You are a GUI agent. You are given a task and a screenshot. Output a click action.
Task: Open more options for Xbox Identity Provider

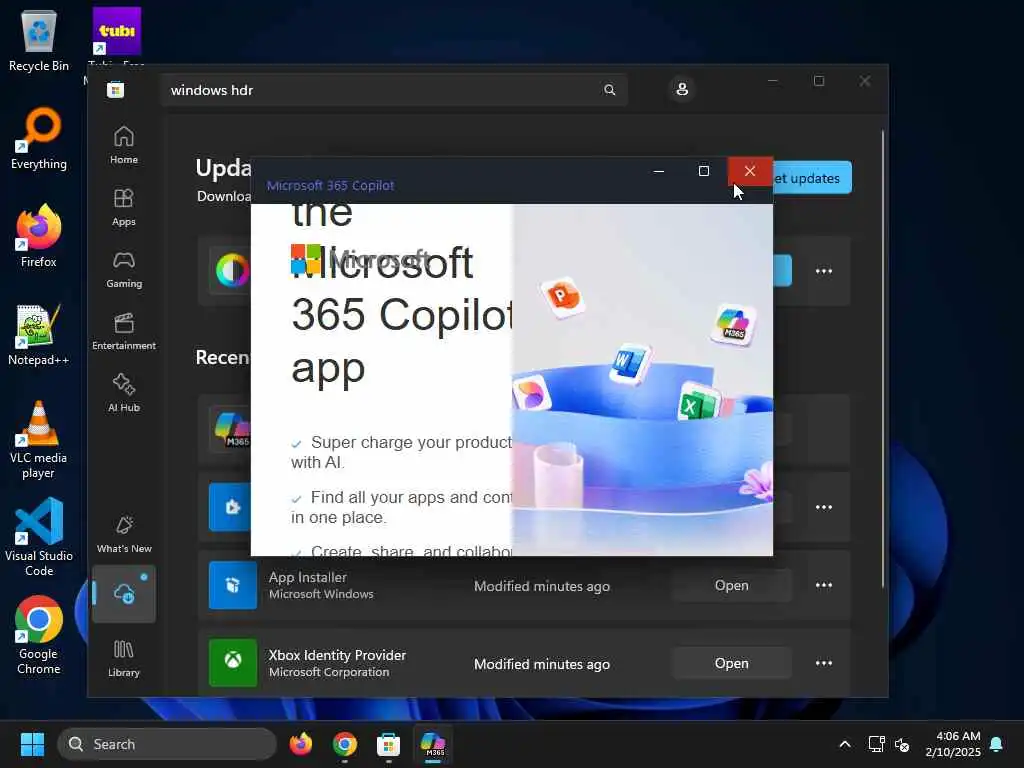click(824, 664)
